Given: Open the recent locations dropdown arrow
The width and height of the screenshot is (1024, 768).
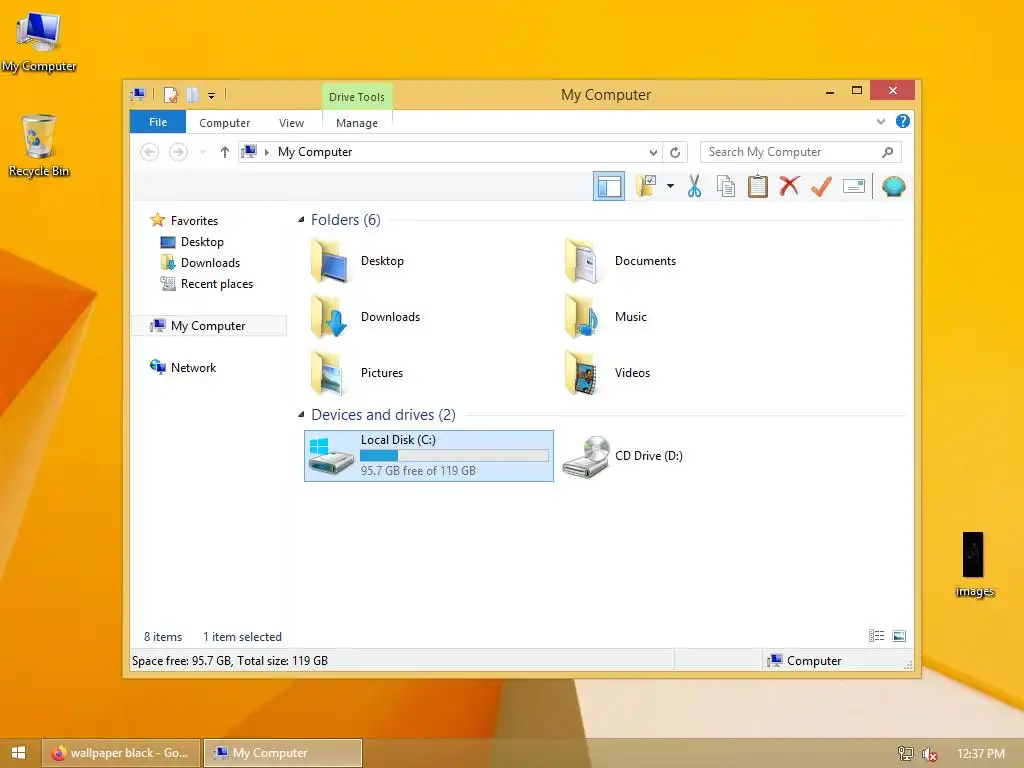Looking at the screenshot, I should pyautogui.click(x=202, y=152).
